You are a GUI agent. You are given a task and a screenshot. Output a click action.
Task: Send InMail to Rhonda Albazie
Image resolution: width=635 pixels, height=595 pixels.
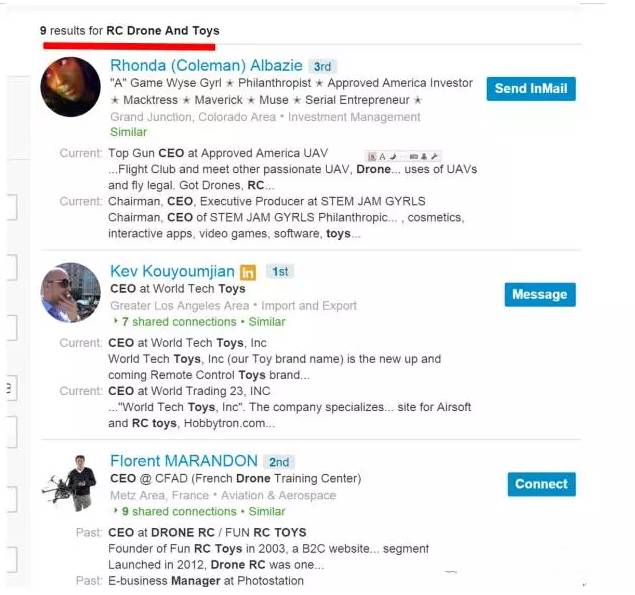coord(531,88)
